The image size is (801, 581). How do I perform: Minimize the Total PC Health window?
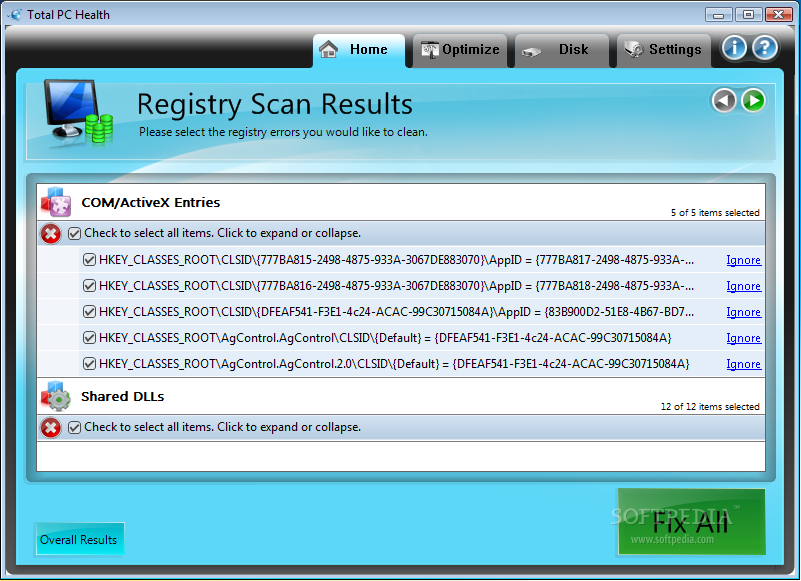click(718, 14)
